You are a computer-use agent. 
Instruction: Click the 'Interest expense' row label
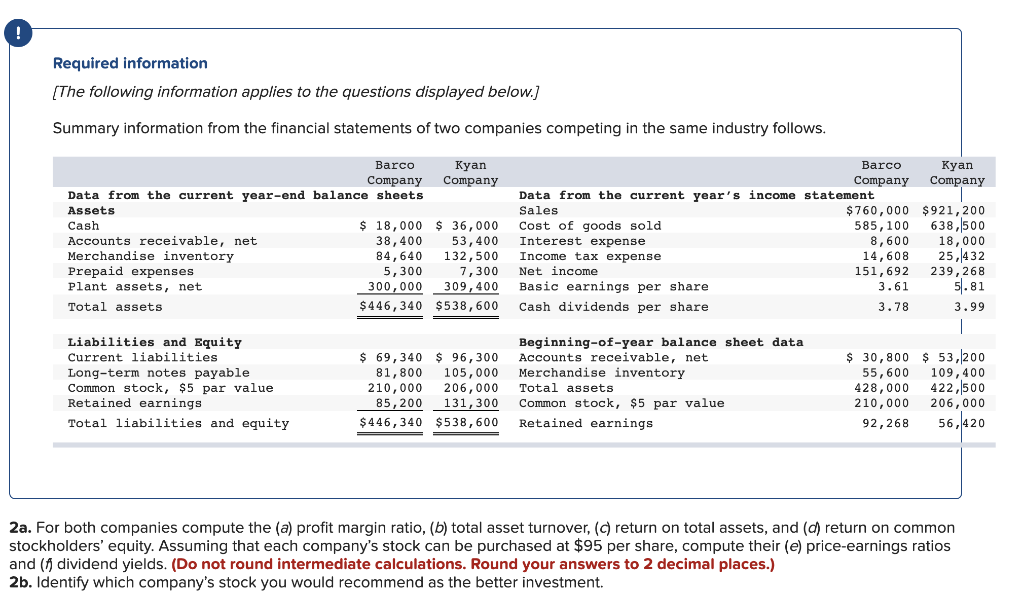(583, 241)
